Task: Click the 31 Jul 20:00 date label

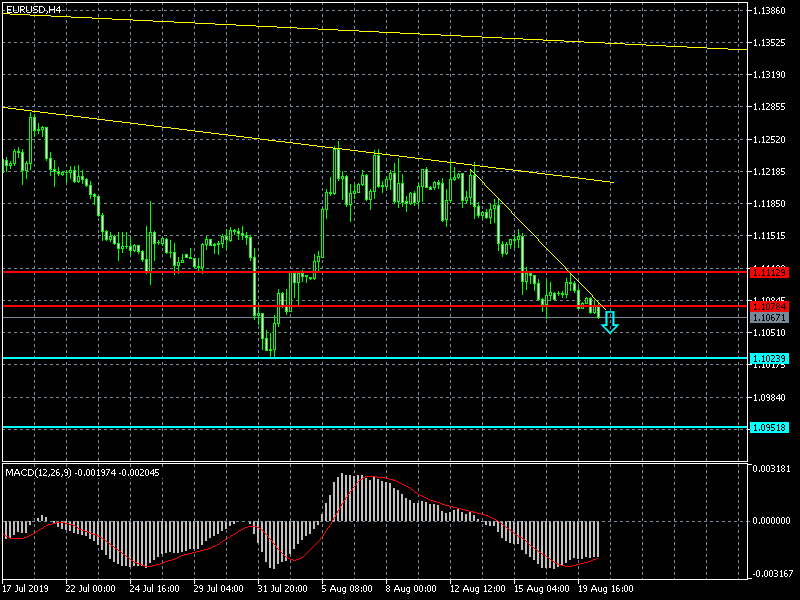Action: coord(282,589)
